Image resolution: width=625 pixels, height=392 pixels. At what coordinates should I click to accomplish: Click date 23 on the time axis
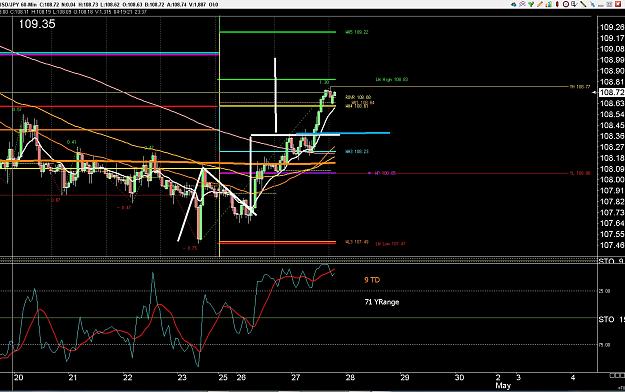pyautogui.click(x=182, y=377)
